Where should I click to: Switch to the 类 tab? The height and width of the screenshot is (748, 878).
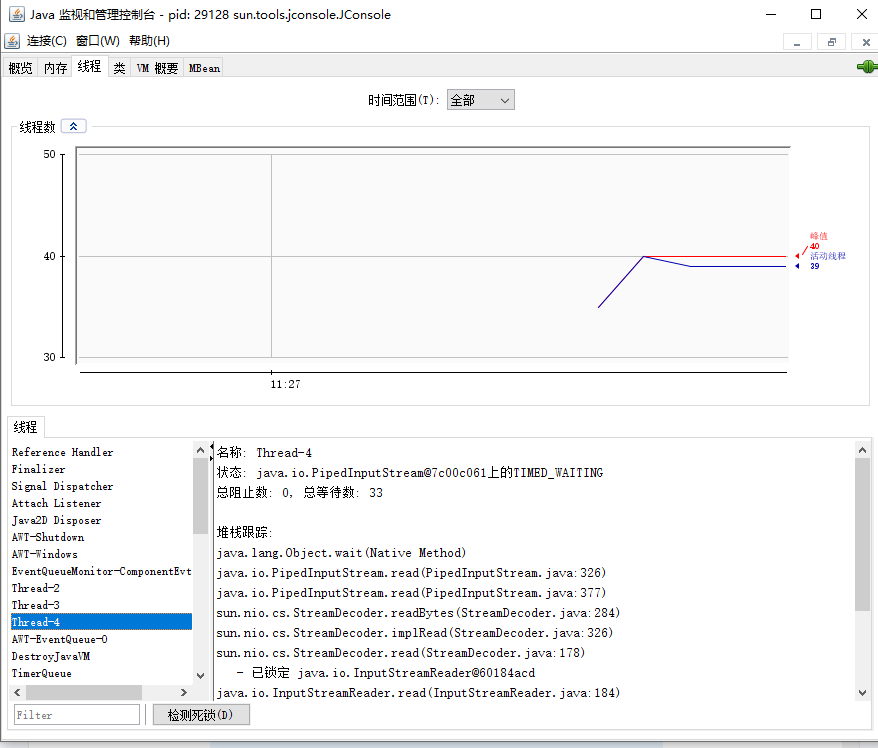[x=119, y=68]
